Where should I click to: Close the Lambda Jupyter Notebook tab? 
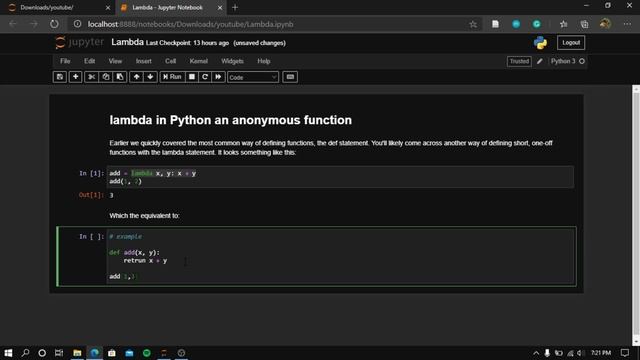tap(220, 7)
